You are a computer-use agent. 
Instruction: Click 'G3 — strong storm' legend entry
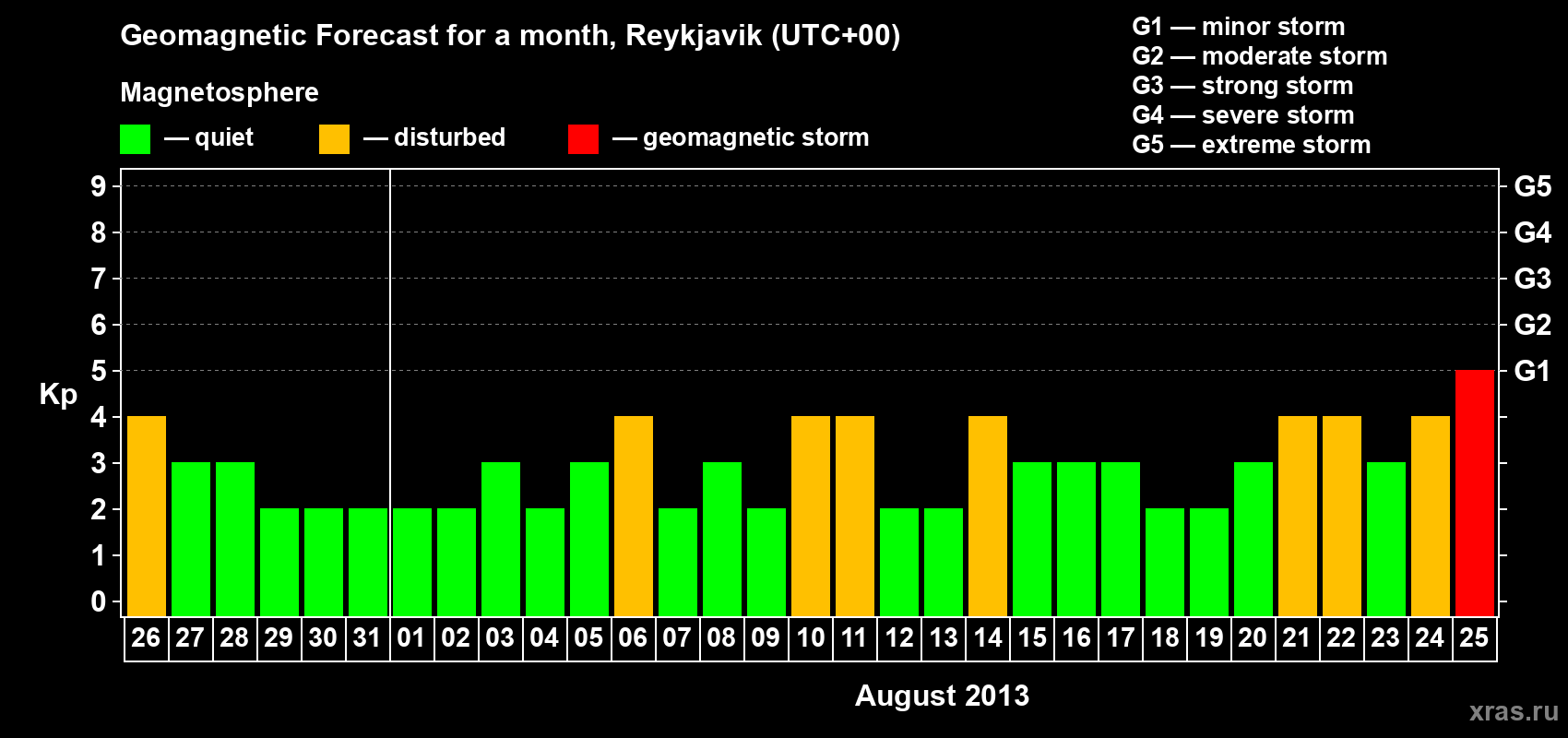click(x=1242, y=86)
